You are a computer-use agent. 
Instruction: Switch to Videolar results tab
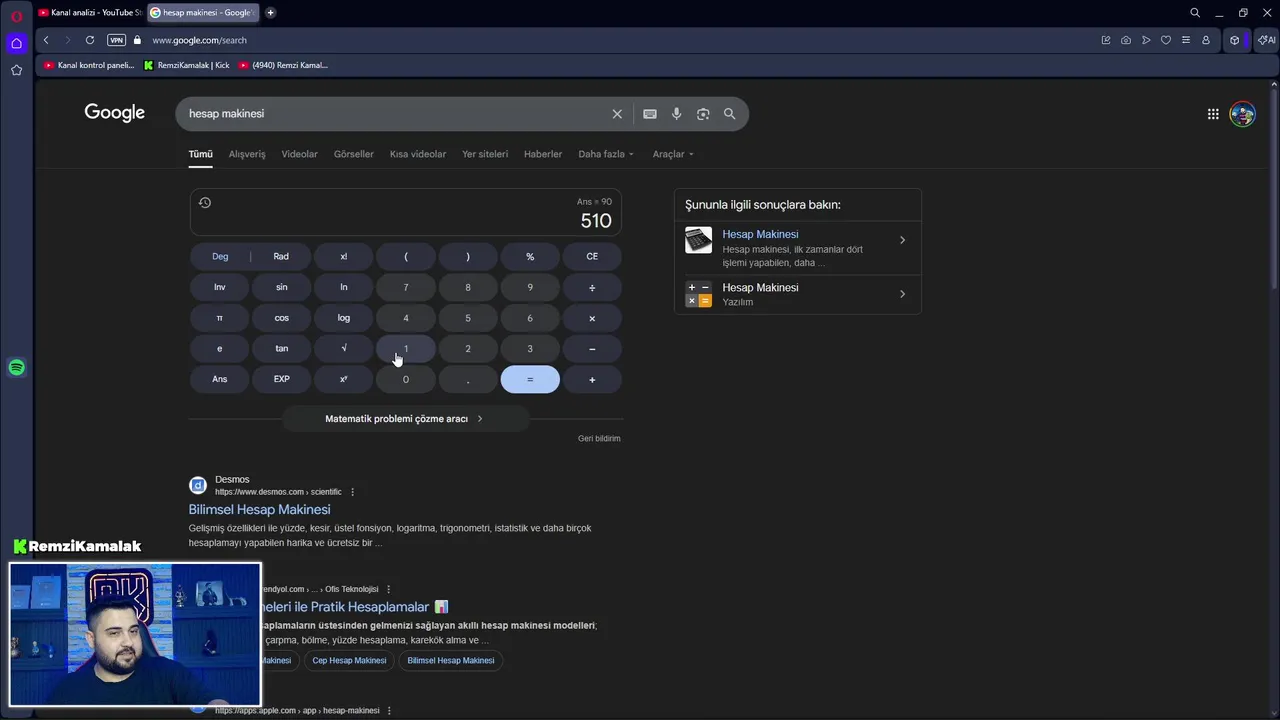[x=299, y=154]
